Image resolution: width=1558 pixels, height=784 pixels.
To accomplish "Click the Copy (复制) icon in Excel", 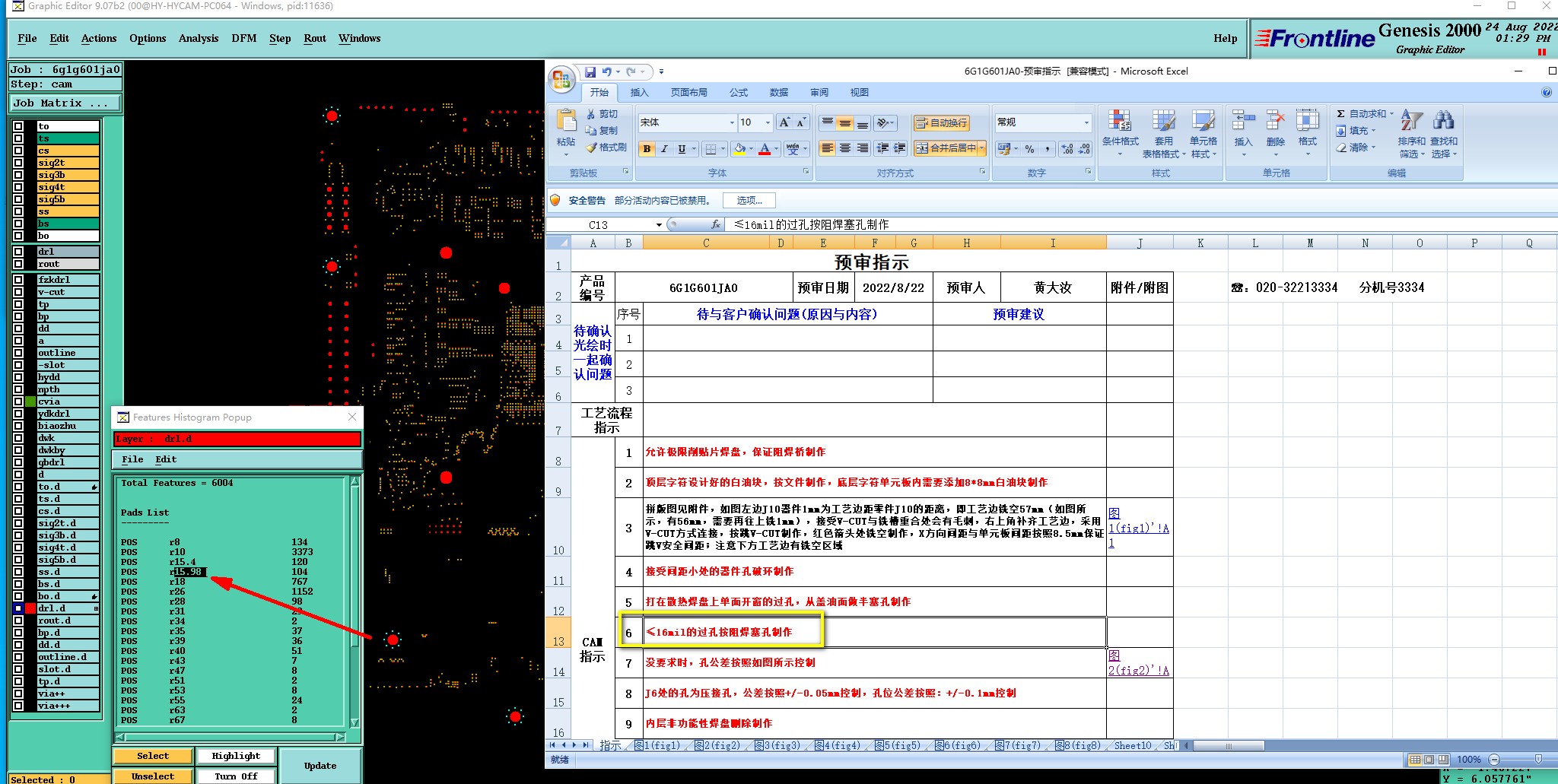I will click(x=591, y=130).
